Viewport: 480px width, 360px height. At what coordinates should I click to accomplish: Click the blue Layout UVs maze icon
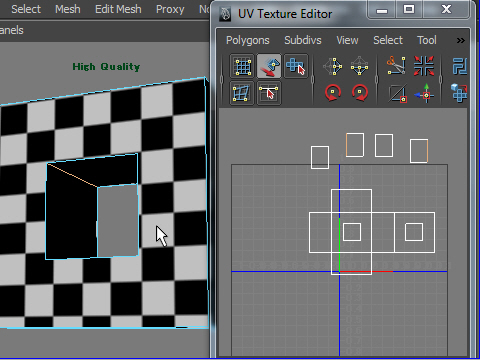(460, 66)
